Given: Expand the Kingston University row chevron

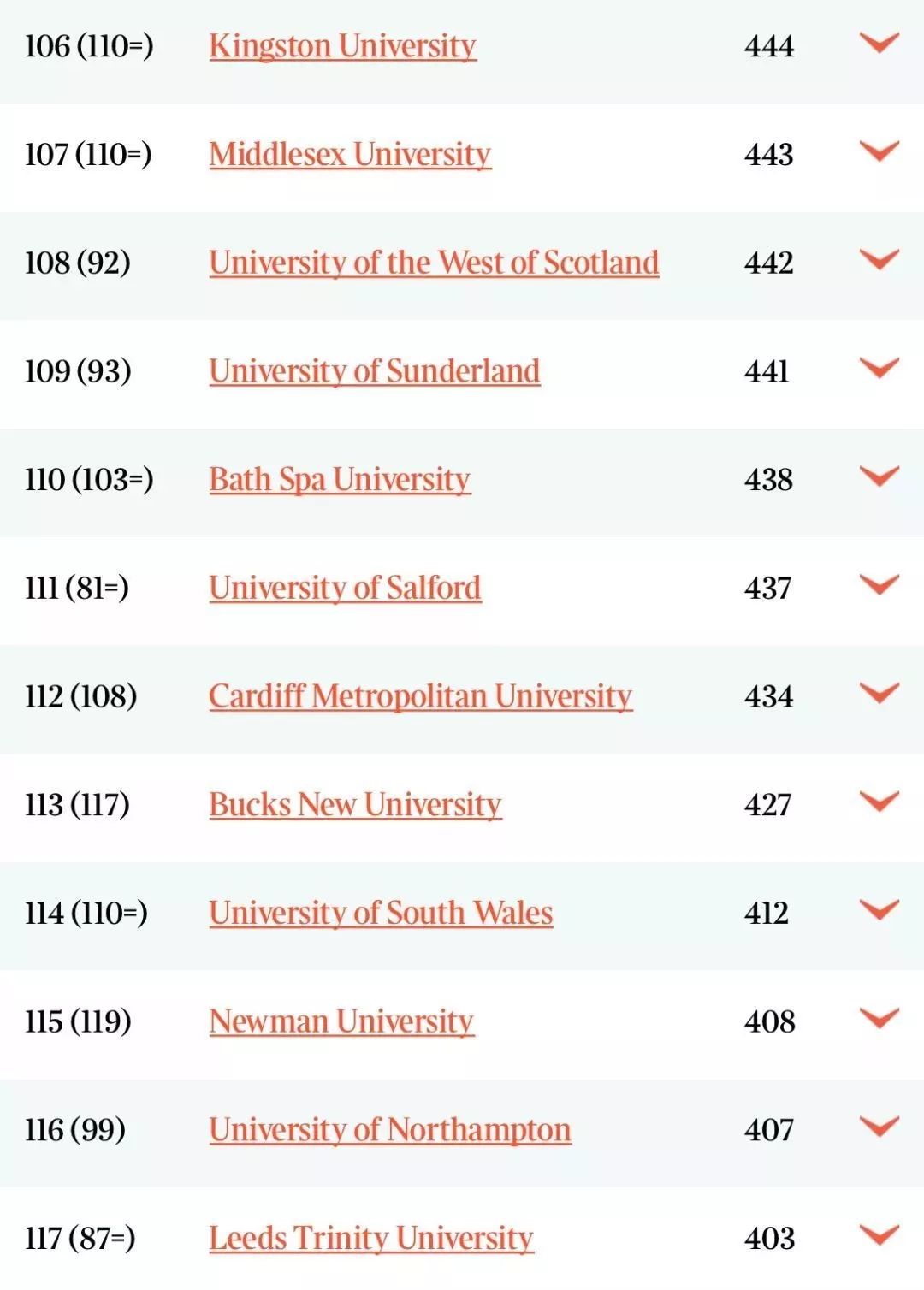Looking at the screenshot, I should click(880, 42).
